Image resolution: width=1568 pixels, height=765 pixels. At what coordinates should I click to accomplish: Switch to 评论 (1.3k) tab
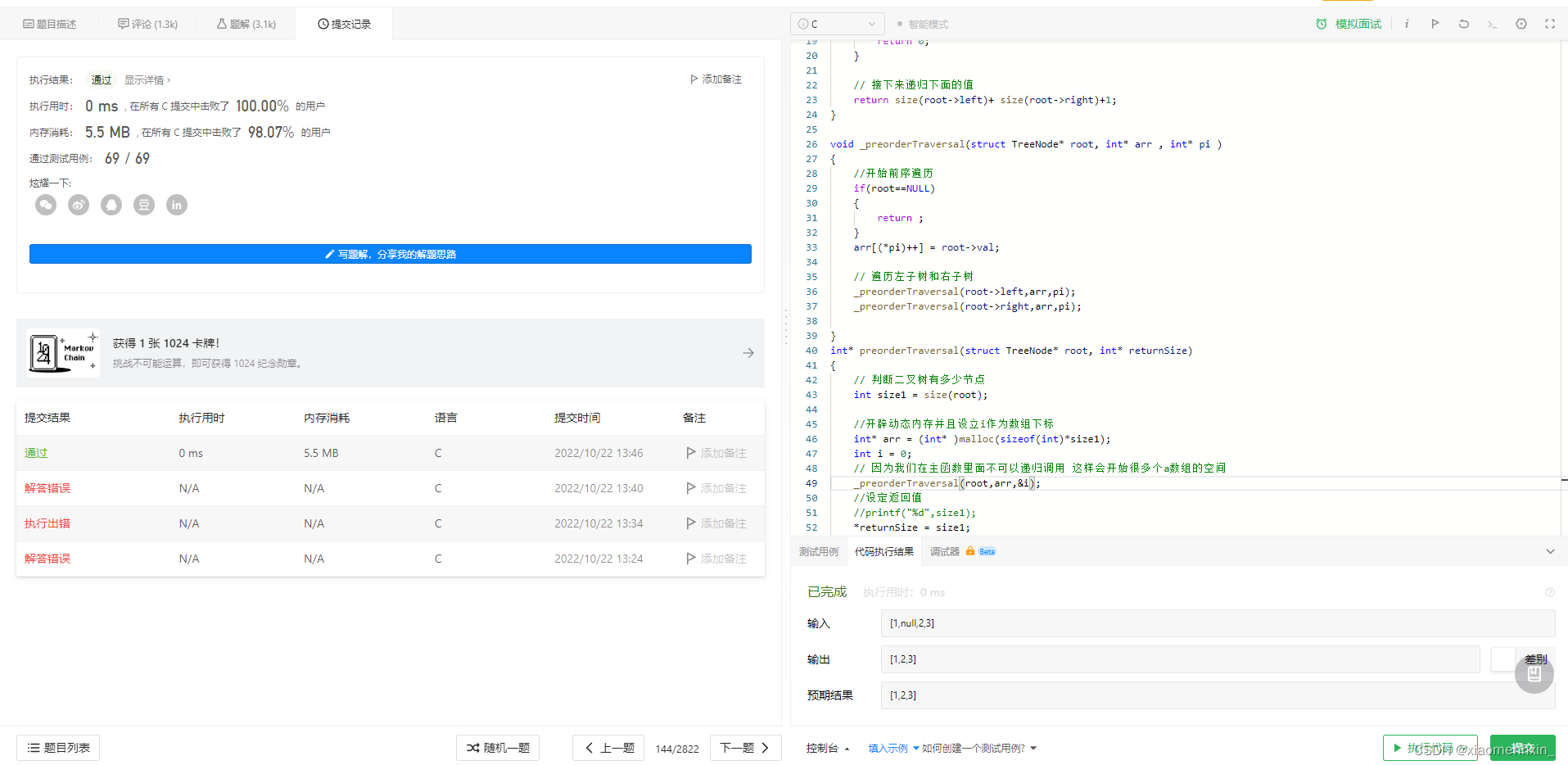point(148,24)
